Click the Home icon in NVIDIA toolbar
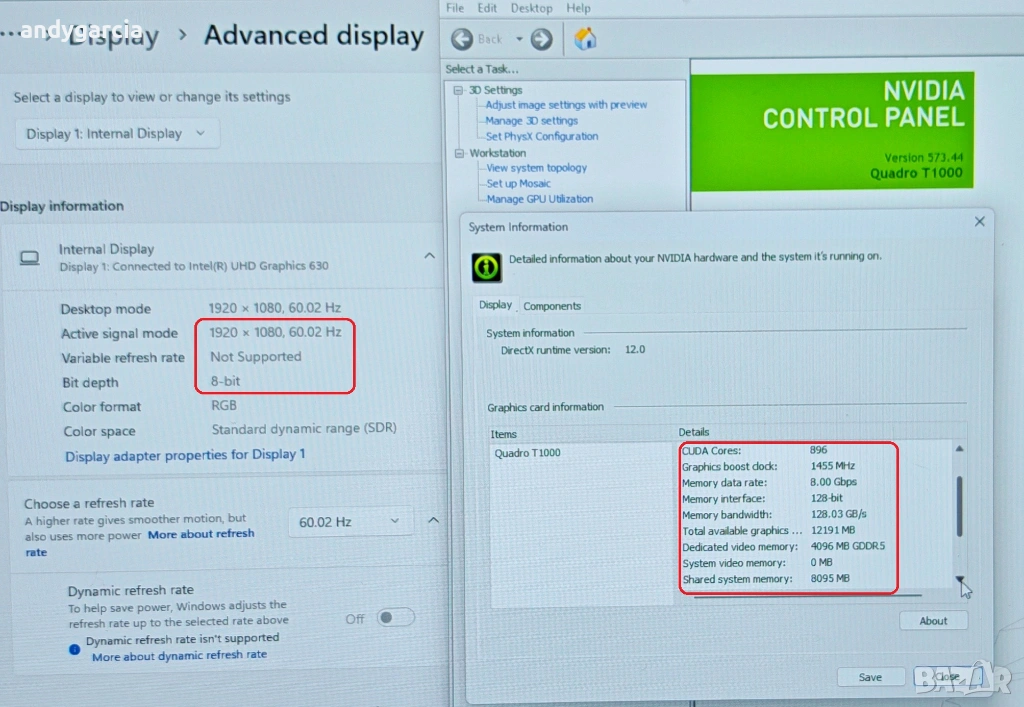Viewport: 1024px width, 707px height. (586, 39)
